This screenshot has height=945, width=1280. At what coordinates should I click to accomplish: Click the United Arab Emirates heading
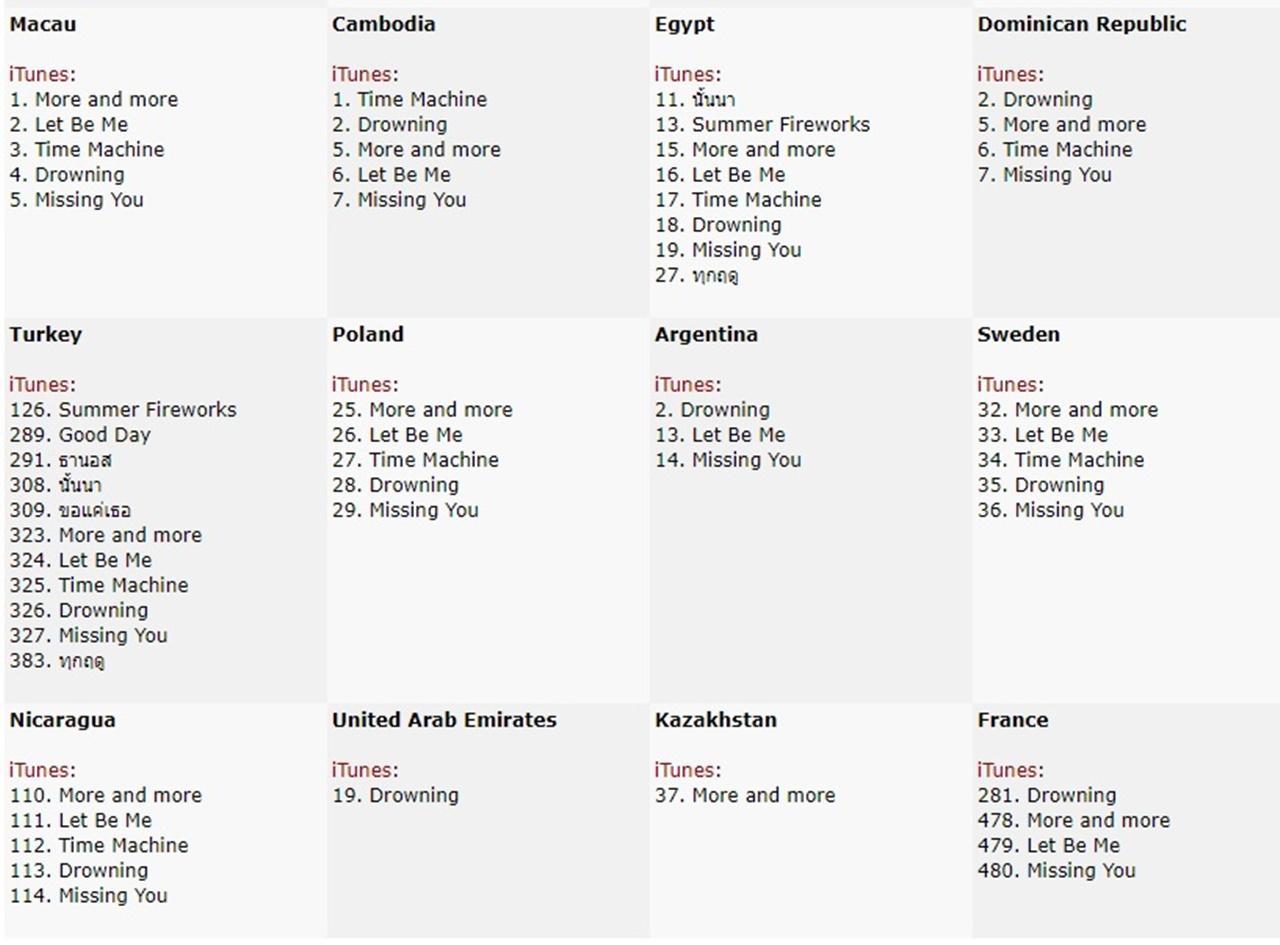coord(444,720)
